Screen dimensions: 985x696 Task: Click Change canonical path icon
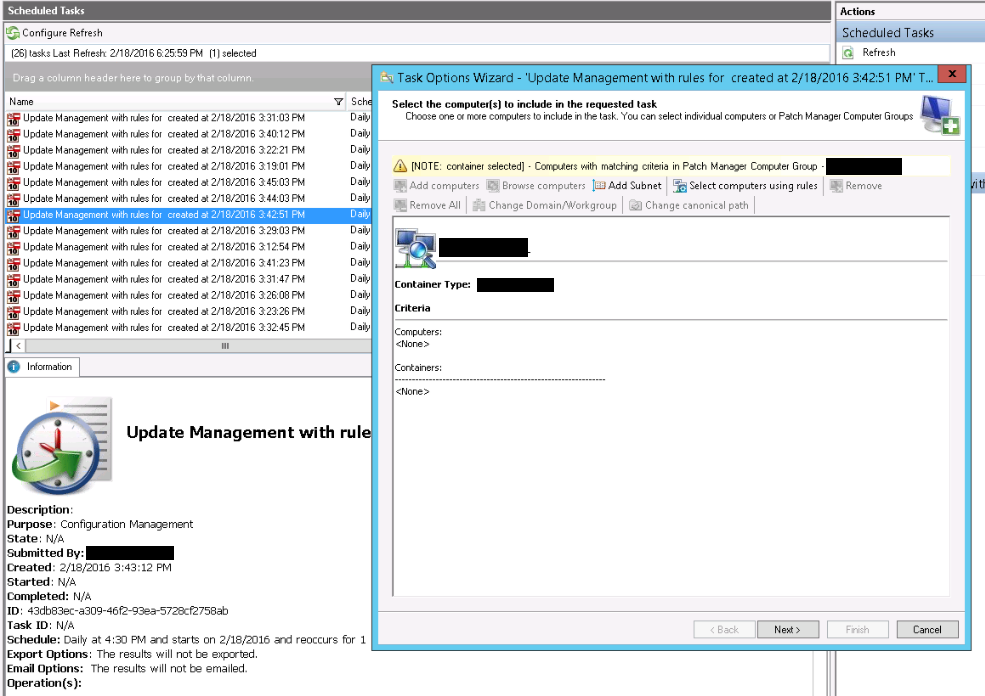pos(635,205)
